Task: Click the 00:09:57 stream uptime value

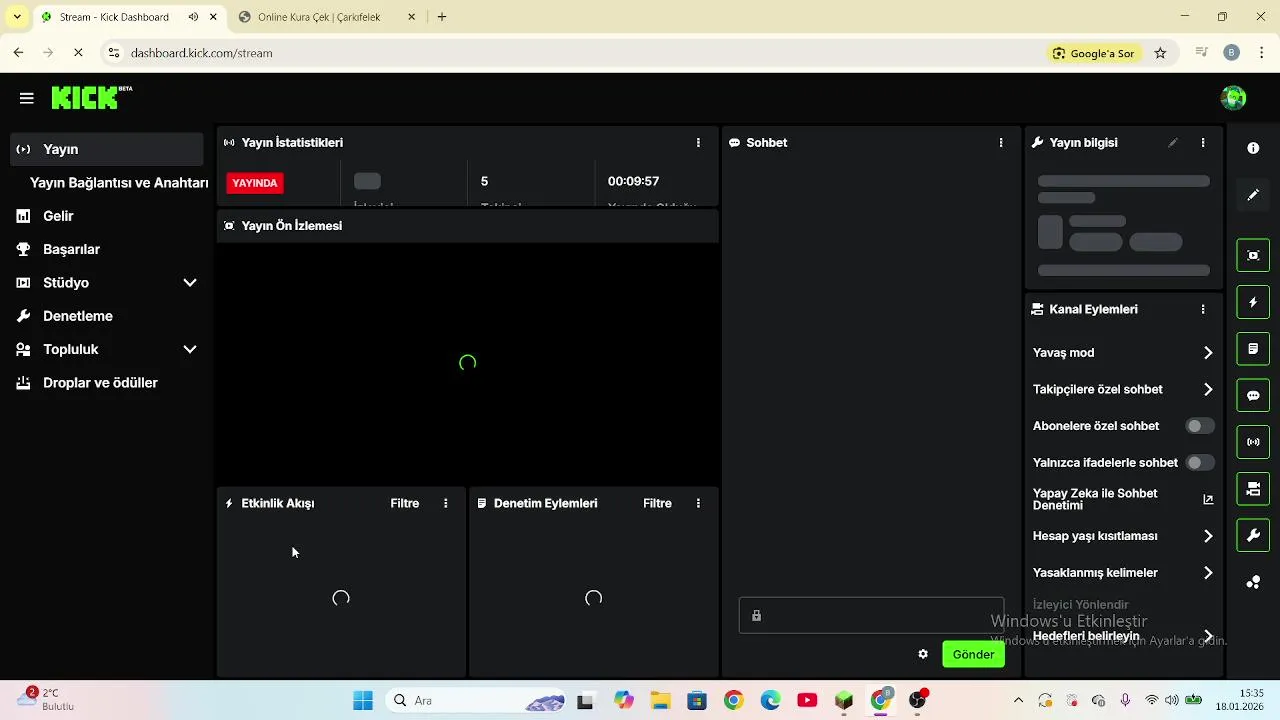Action: point(633,182)
